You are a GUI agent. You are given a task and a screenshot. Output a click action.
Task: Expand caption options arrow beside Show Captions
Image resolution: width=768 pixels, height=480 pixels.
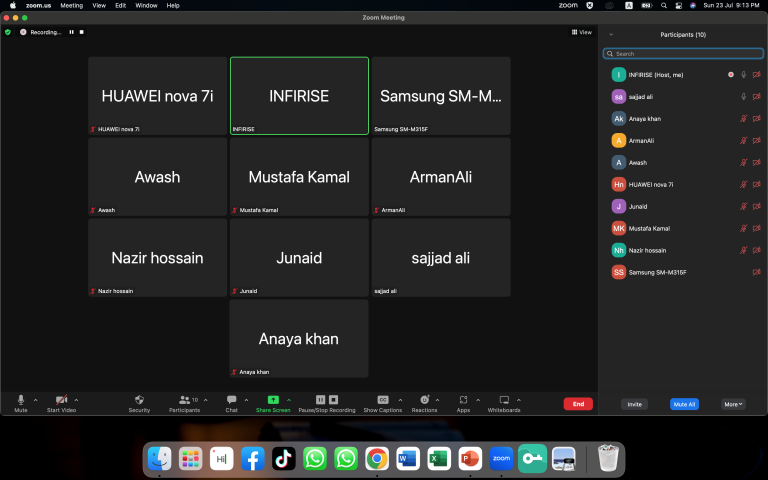(400, 400)
